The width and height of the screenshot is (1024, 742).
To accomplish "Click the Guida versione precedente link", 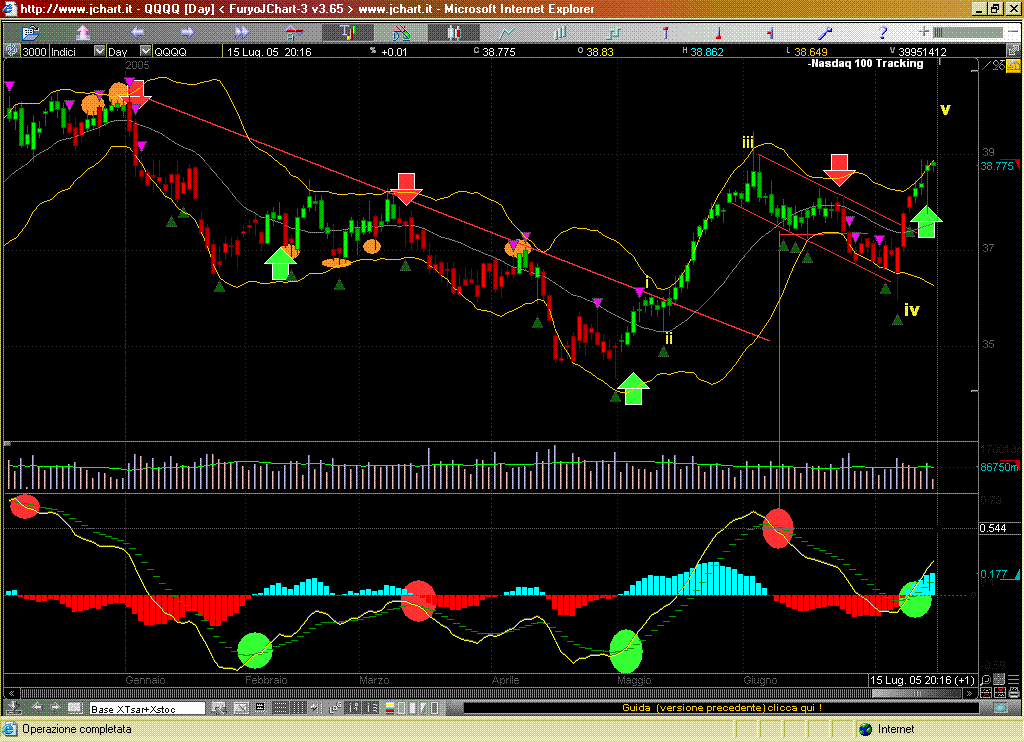I will [x=722, y=708].
